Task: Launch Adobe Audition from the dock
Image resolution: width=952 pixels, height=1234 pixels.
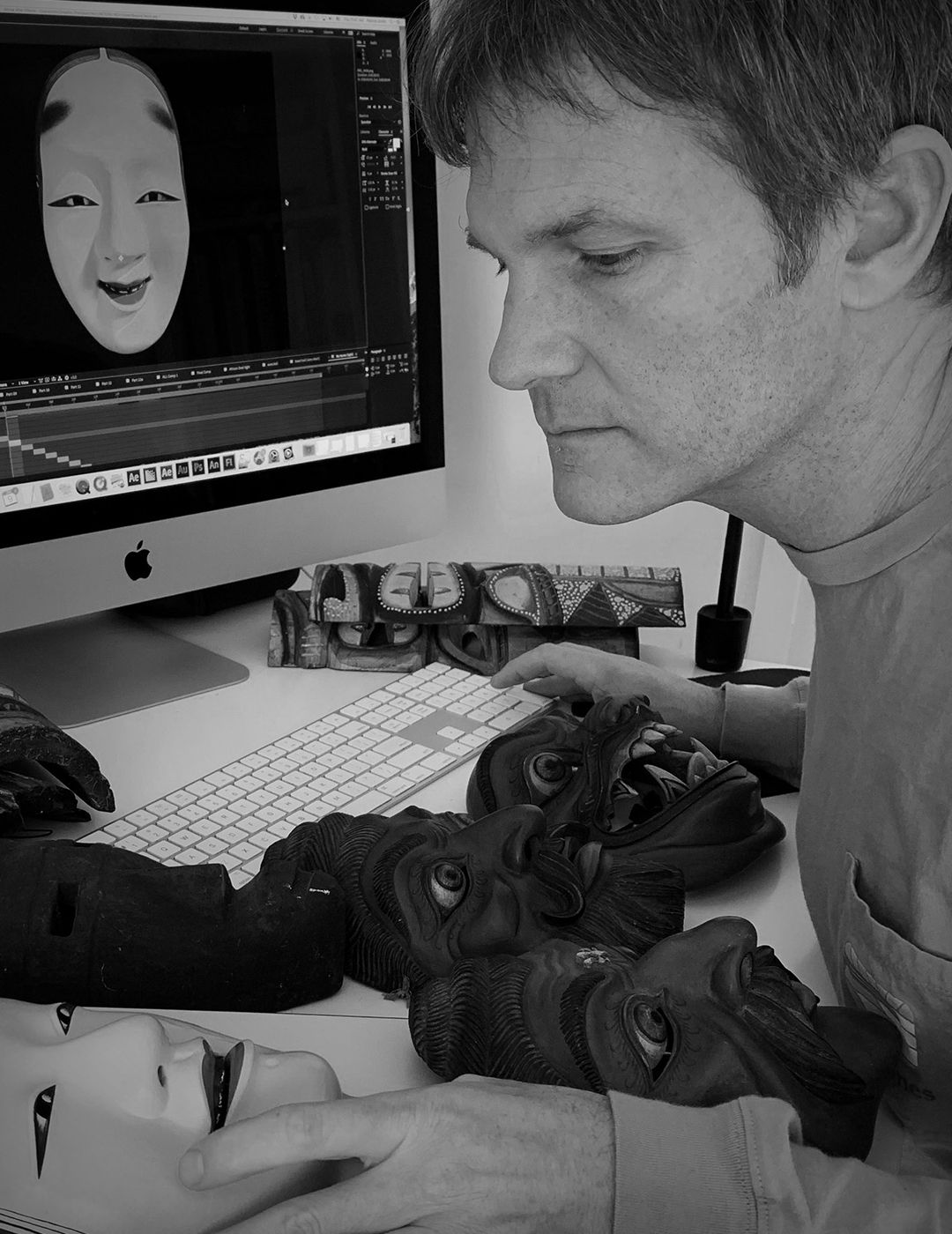Action: (x=182, y=469)
